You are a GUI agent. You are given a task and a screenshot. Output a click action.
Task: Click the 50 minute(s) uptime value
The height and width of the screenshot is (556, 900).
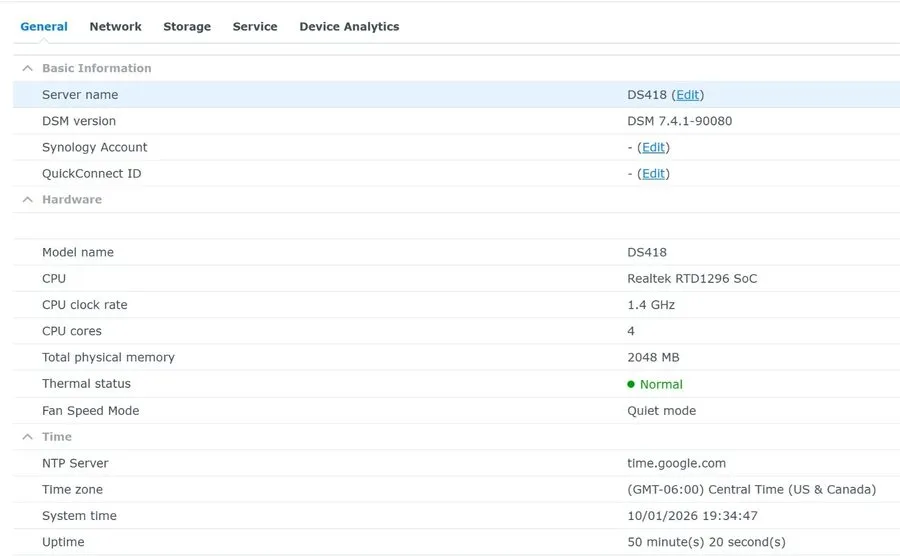click(707, 542)
